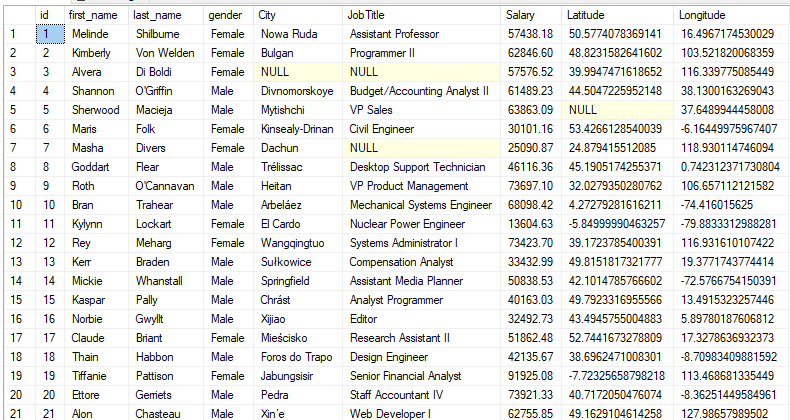Screen dimensions: 790x420
Task: Click the row 21 row-number header
Action: tap(20, 413)
